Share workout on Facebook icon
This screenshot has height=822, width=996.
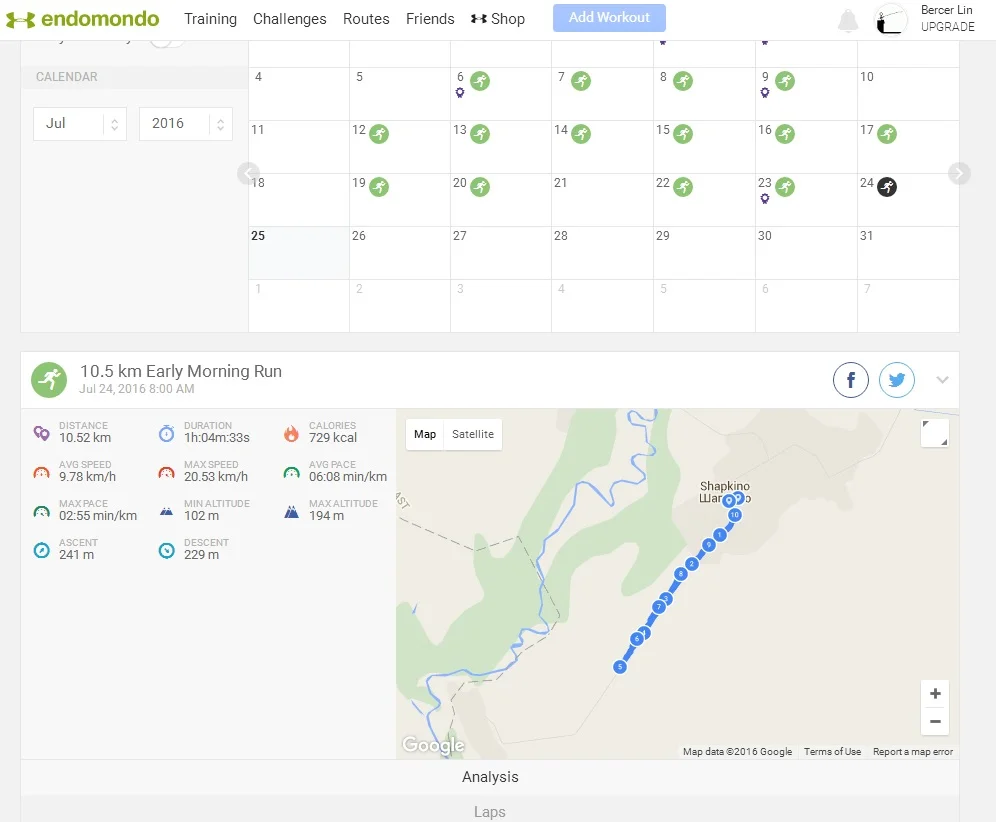[851, 380]
